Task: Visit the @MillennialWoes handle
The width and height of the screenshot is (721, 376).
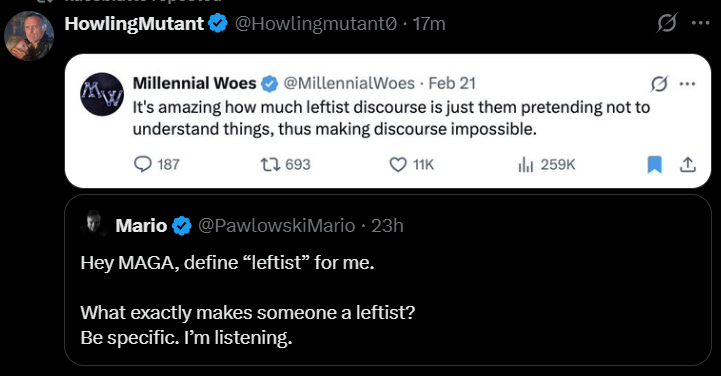Action: coord(349,83)
